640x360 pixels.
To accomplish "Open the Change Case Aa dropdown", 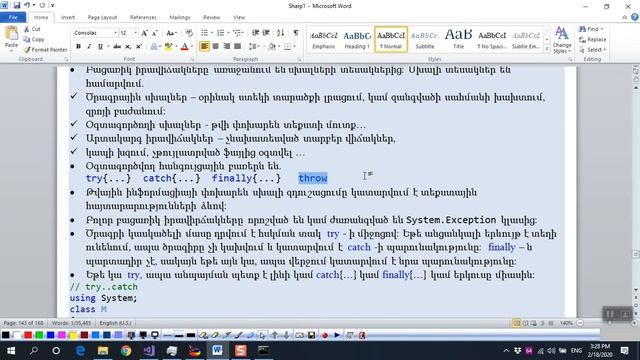I will pyautogui.click(x=171, y=33).
